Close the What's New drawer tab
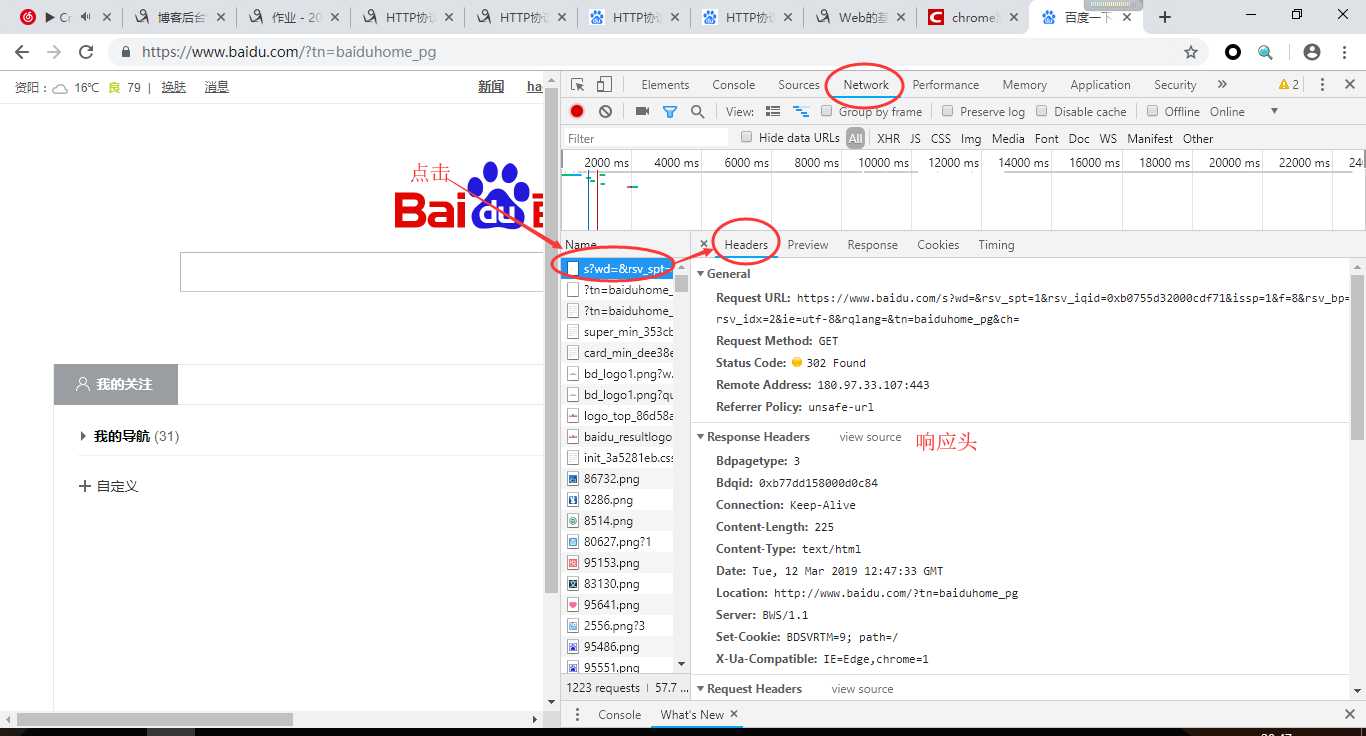Image resolution: width=1366 pixels, height=736 pixels. pyautogui.click(x=734, y=714)
